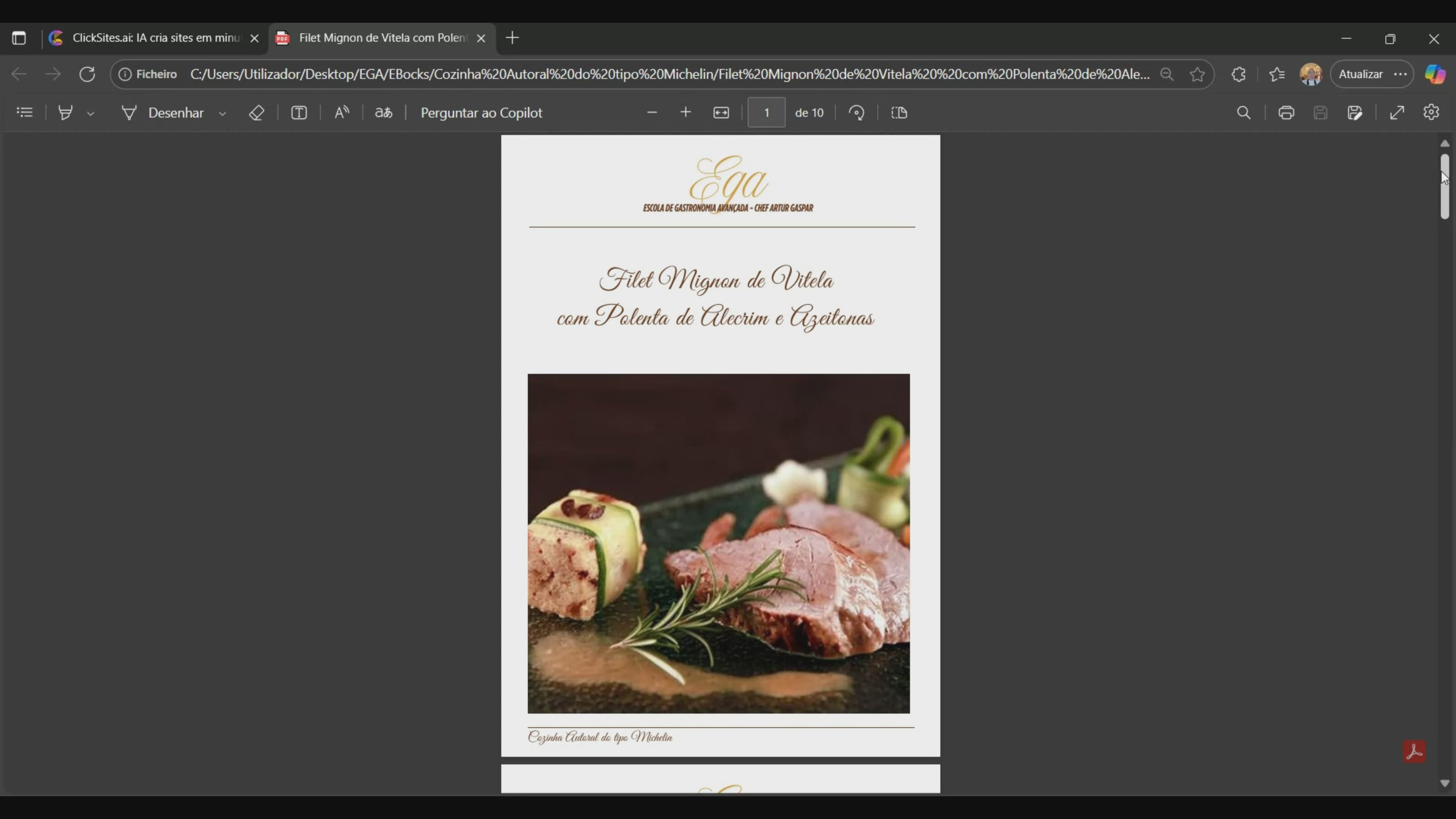
Task: Add a text box annotation
Action: [299, 113]
